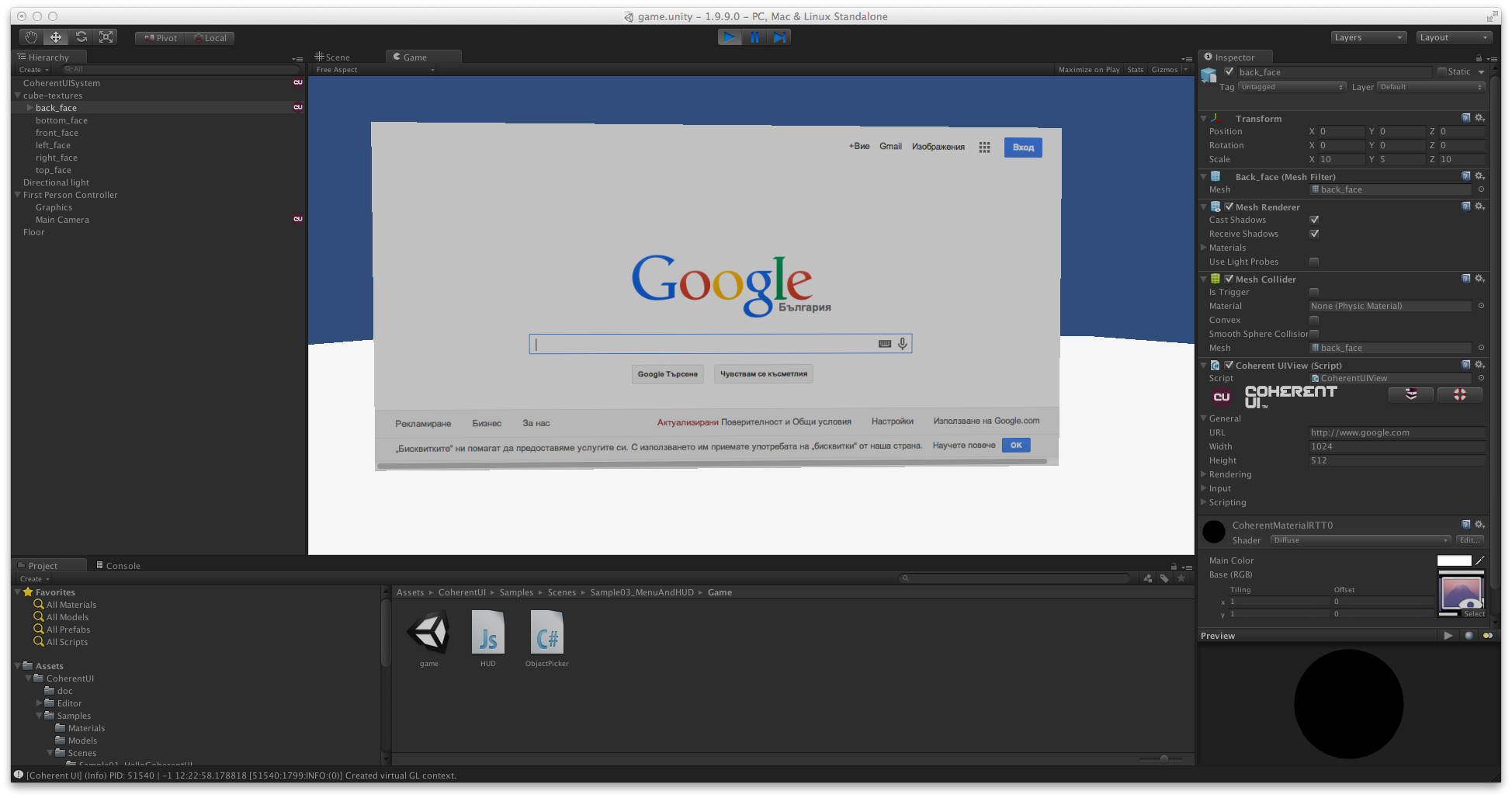Select the ObjectPicker C# script
This screenshot has height=798, width=1512.
[546, 632]
